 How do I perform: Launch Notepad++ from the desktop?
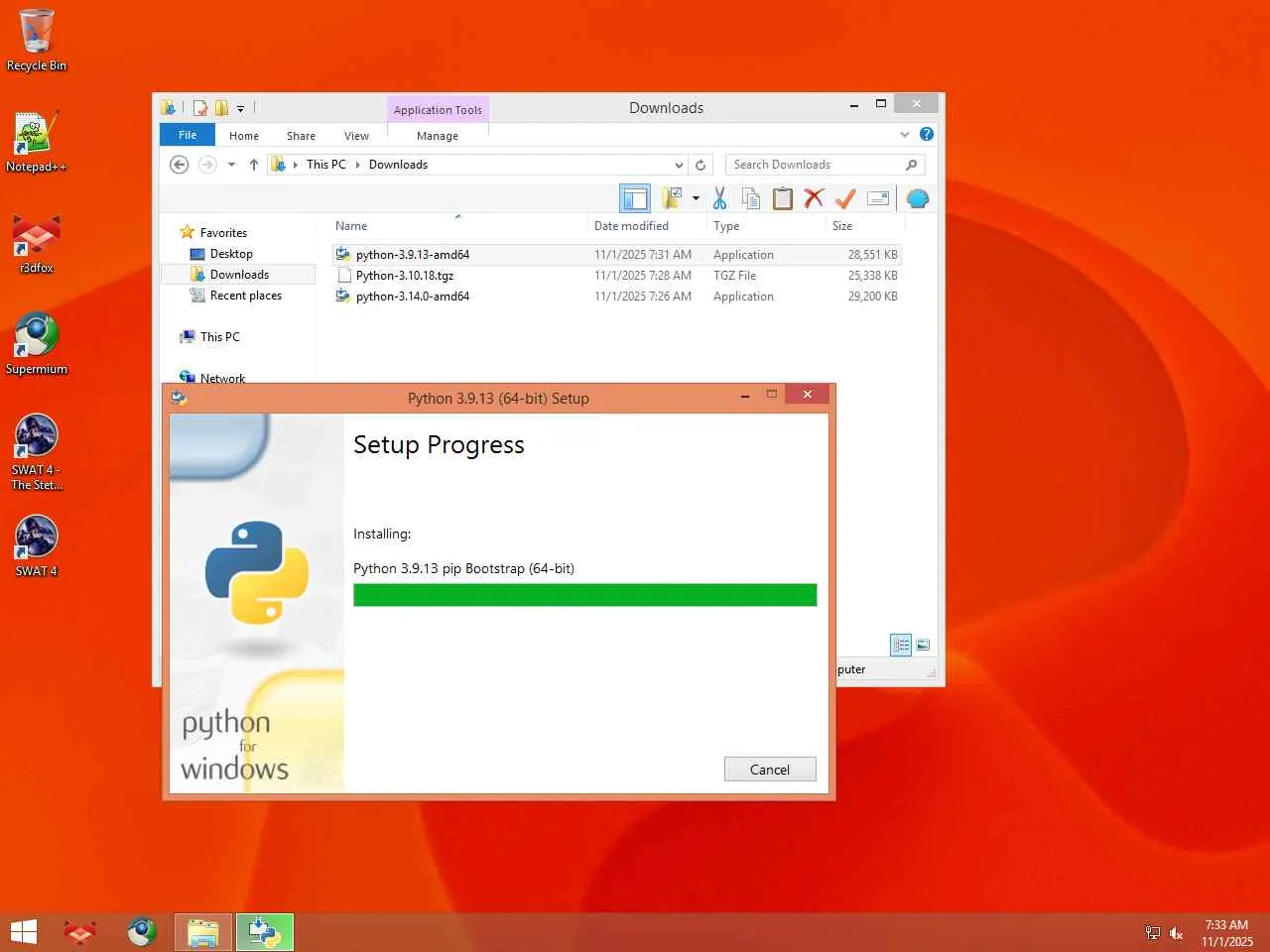point(37,141)
